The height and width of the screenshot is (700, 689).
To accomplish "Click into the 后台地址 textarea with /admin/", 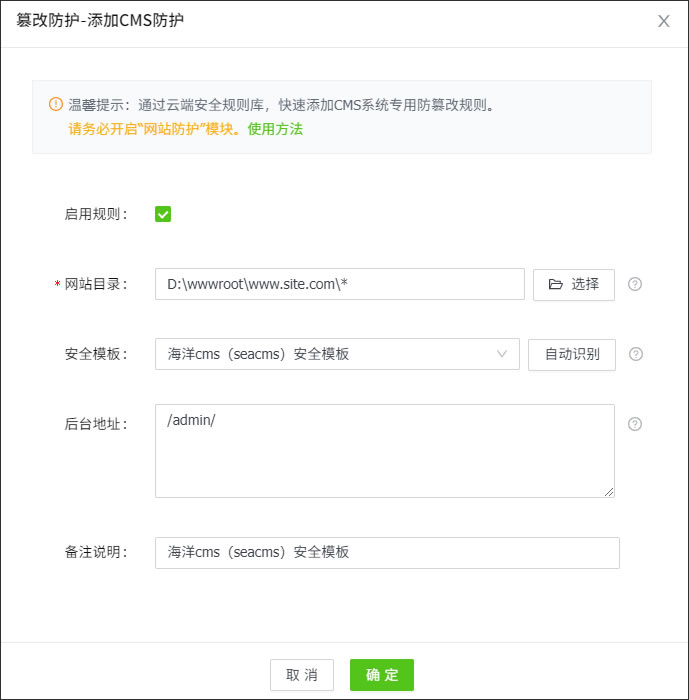I will (385, 450).
